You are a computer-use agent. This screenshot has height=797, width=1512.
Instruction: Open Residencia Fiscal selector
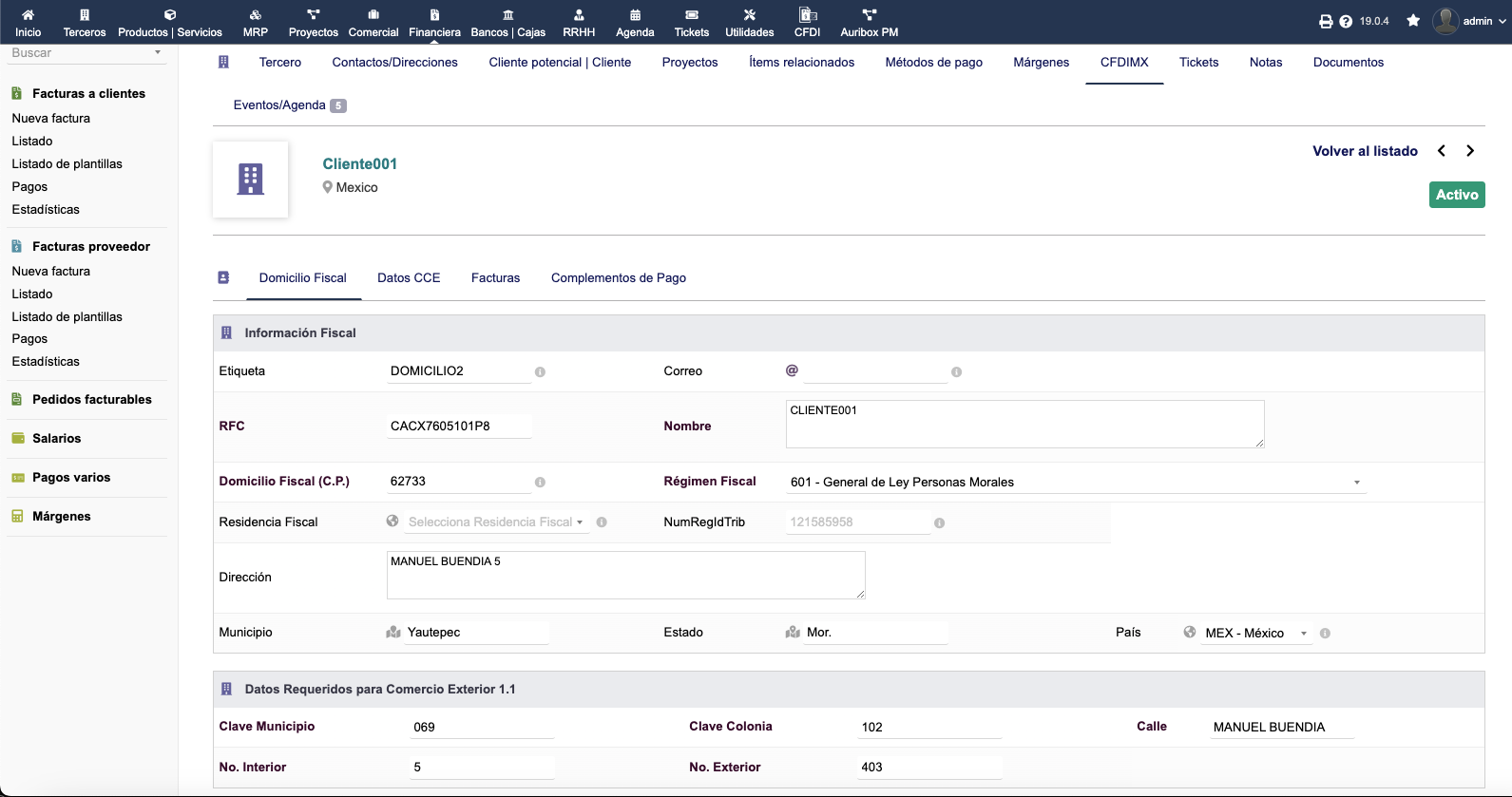(497, 522)
